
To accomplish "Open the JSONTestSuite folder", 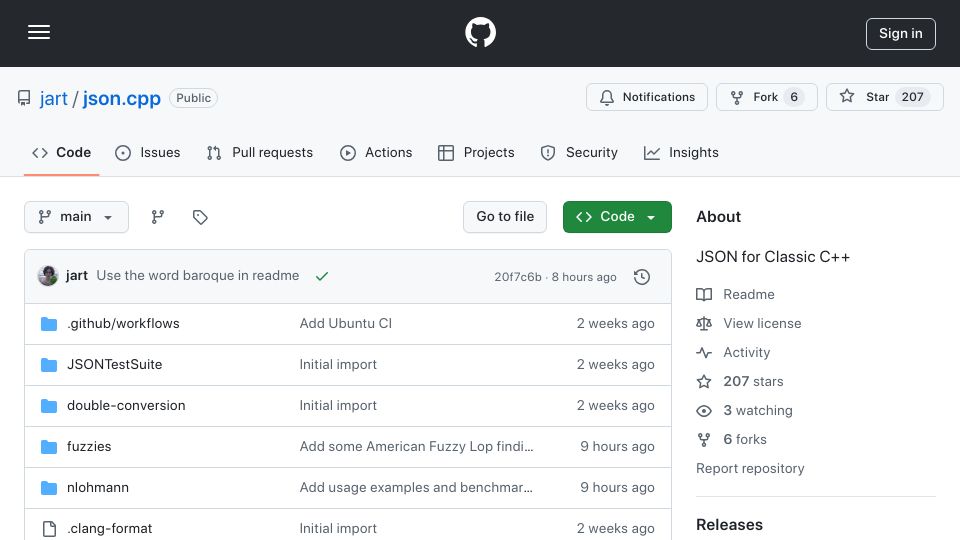I will (x=114, y=364).
